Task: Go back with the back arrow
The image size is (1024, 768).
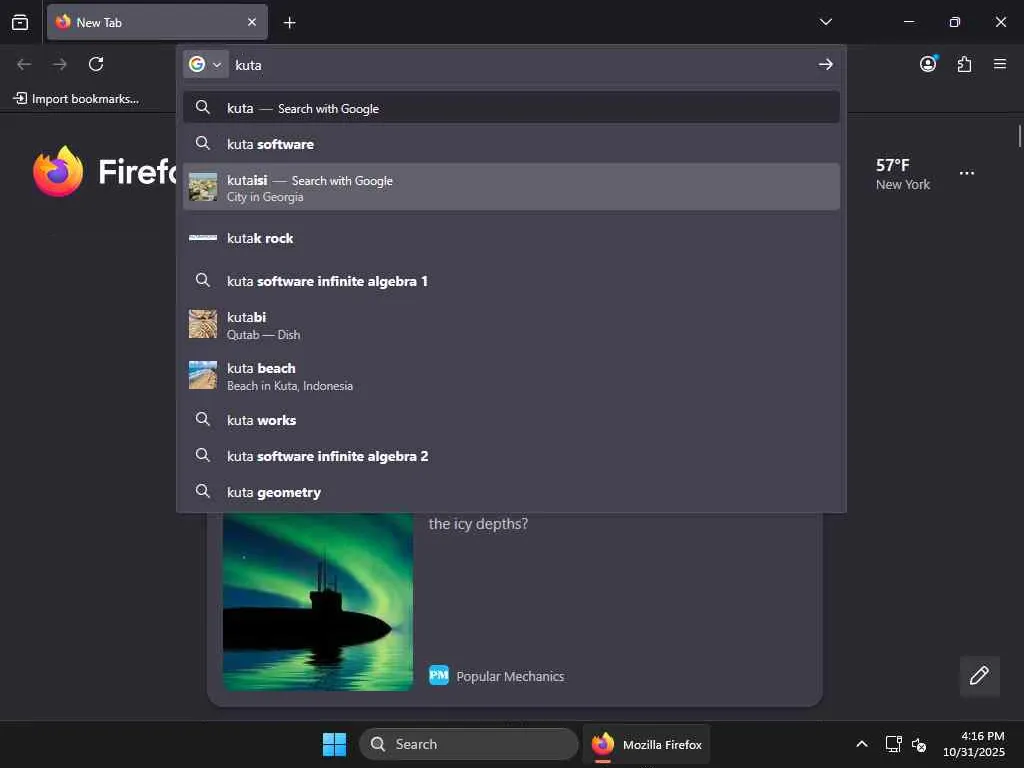Action: (x=24, y=64)
